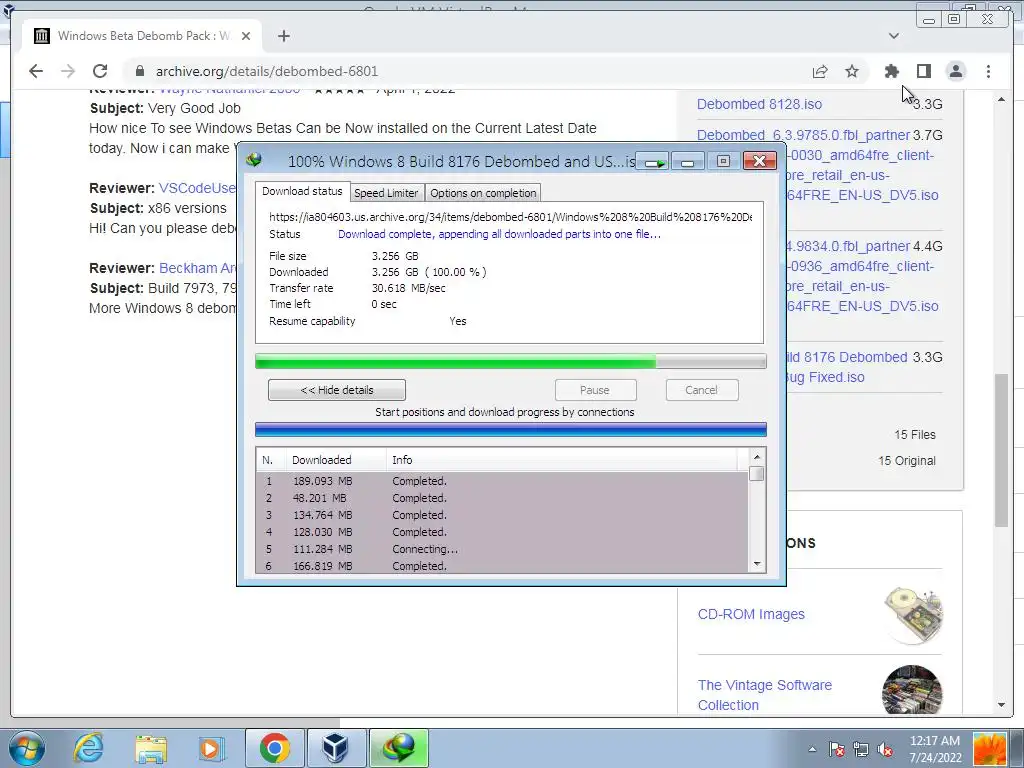Open Windows Media Player from taskbar
Screen dimensions: 1024x768
(x=212, y=748)
